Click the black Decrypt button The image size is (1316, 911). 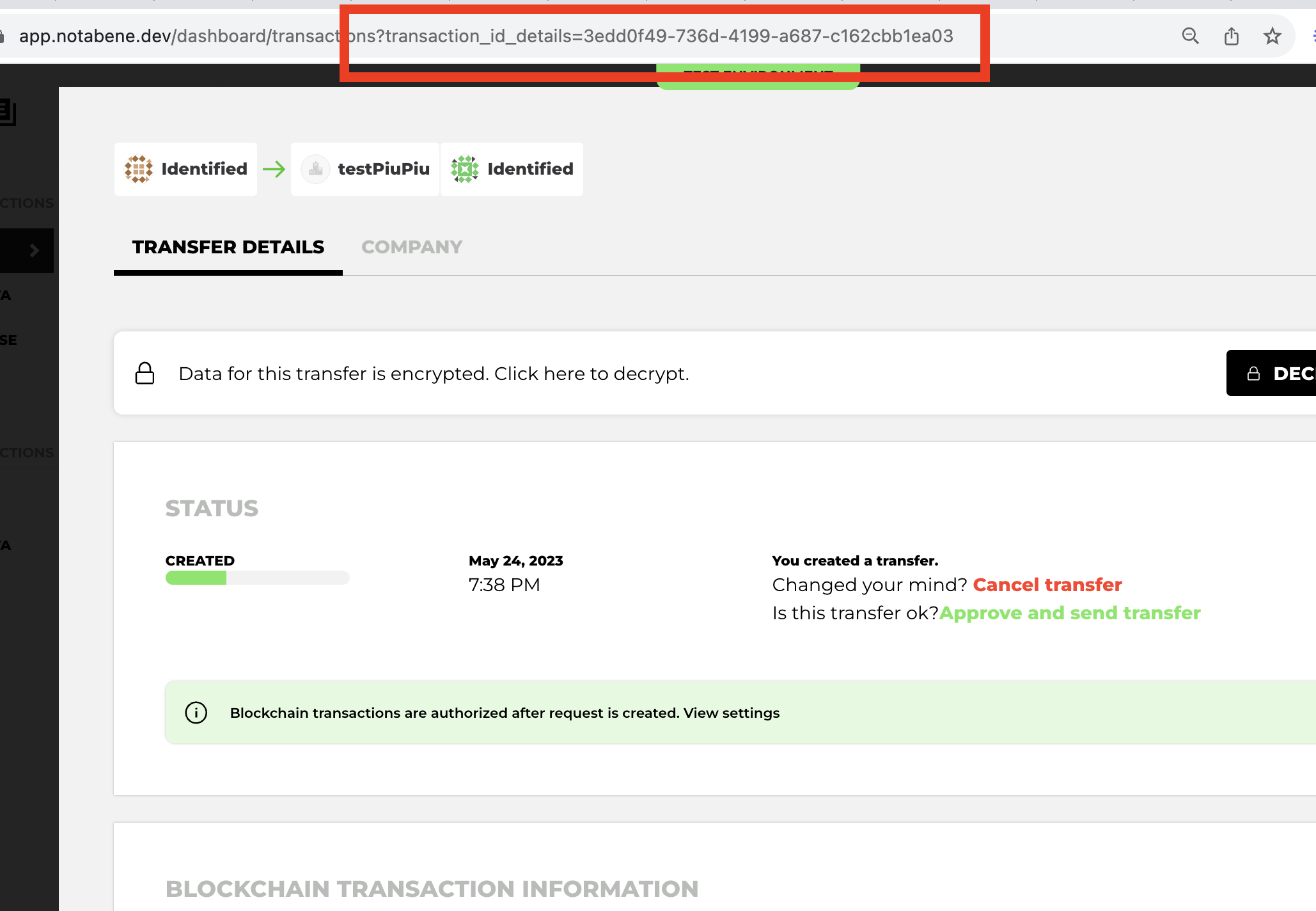(x=1271, y=373)
